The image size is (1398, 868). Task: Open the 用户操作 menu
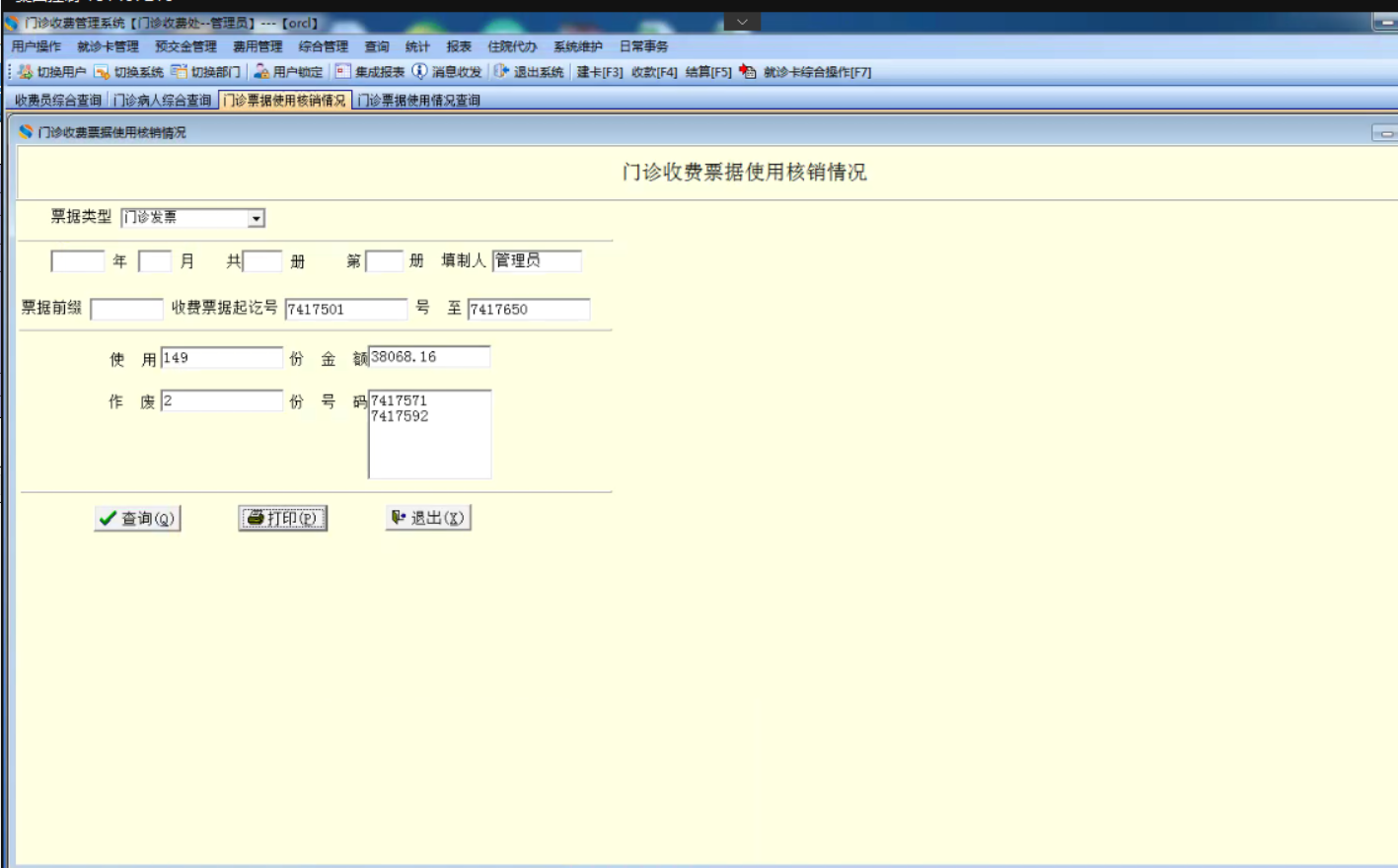[37, 46]
